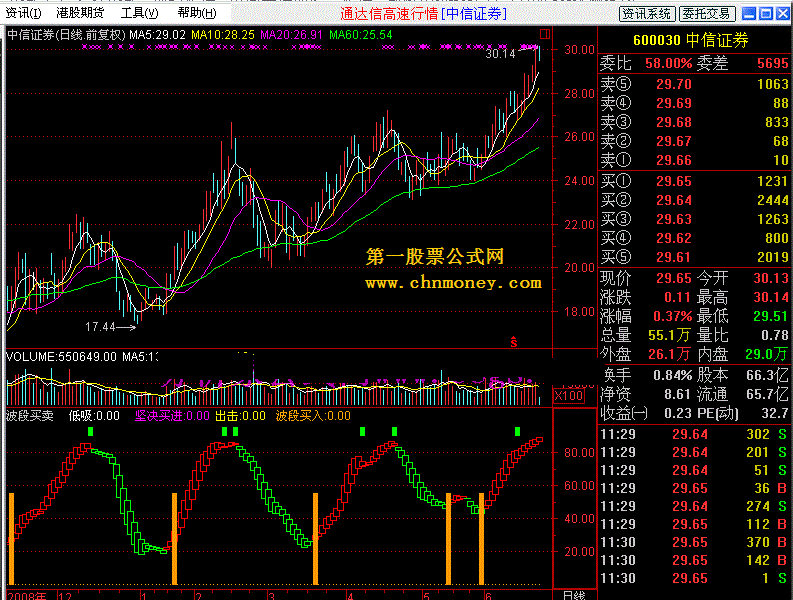This screenshot has height=600, width=793.
Task: Click the 卖⑤ price 29.70
Action: coord(674,84)
